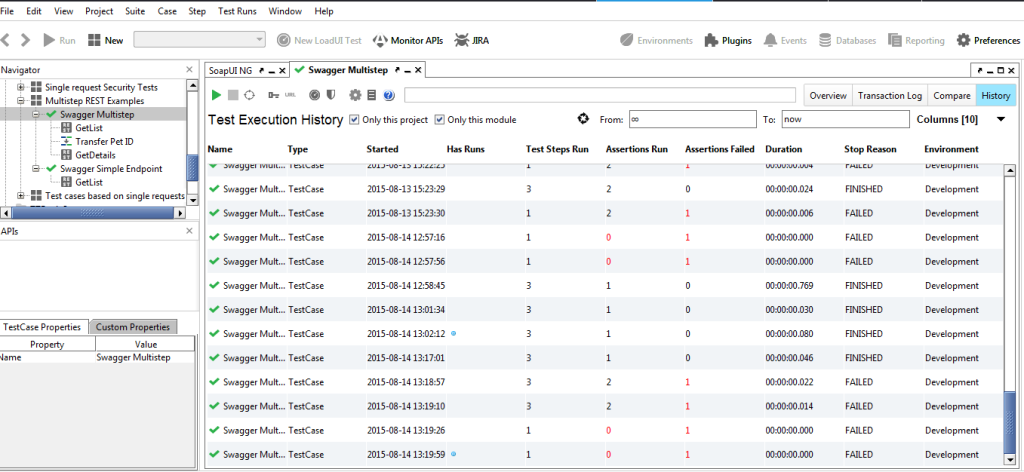Image resolution: width=1024 pixels, height=472 pixels.
Task: Click REST icon of GetDetails step
Action: pyautogui.click(x=66, y=155)
